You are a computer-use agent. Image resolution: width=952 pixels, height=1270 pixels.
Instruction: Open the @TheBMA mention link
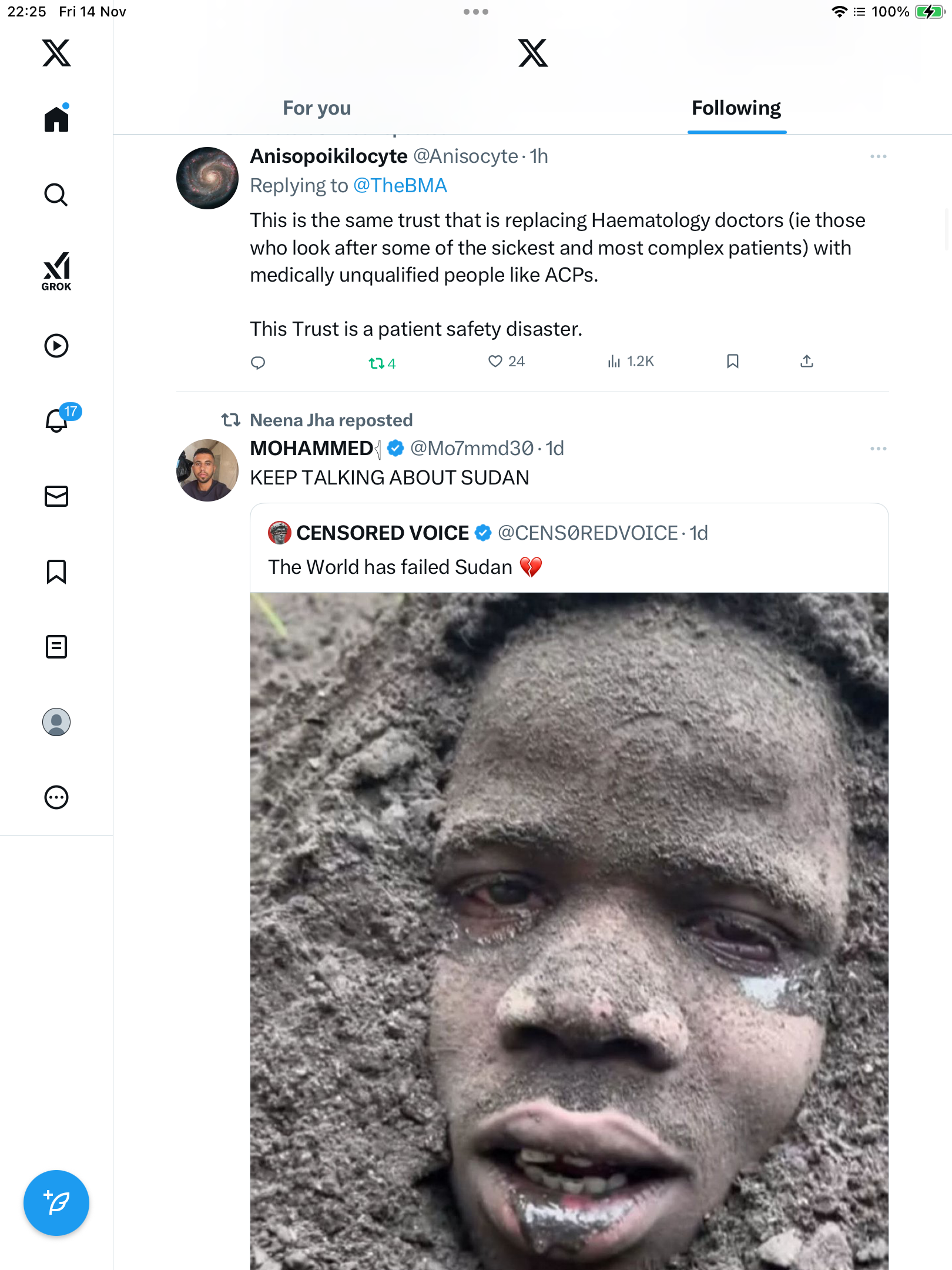point(400,186)
